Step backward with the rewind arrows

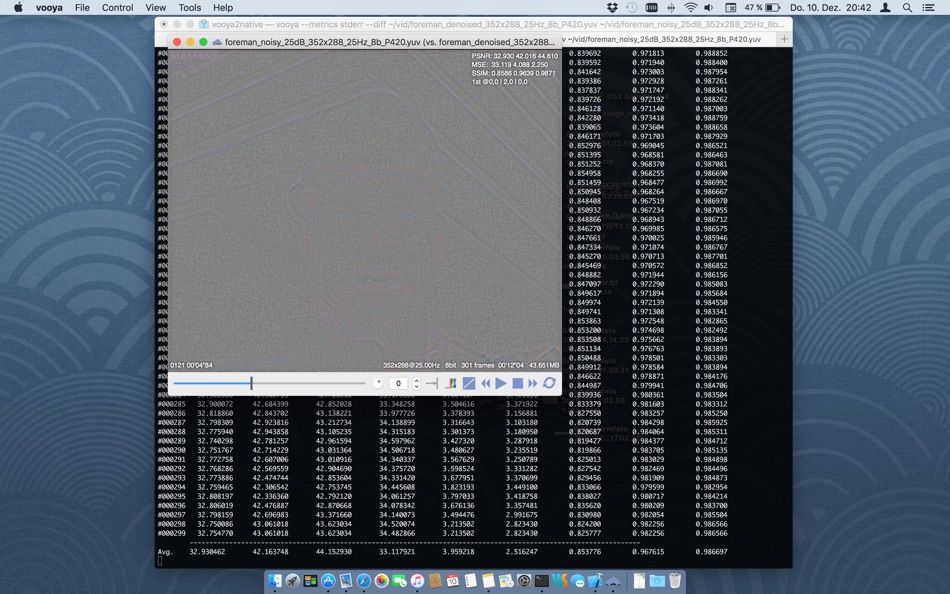pos(485,383)
